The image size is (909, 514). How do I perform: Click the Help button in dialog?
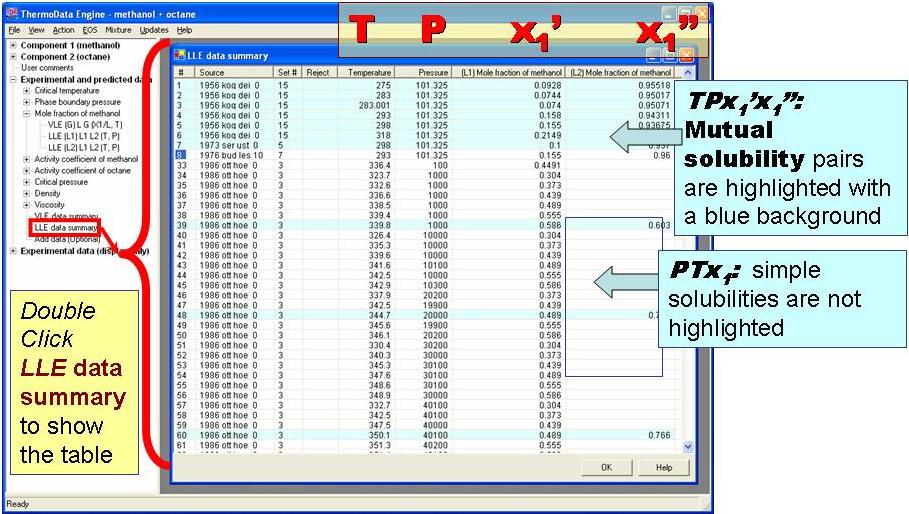[663, 467]
